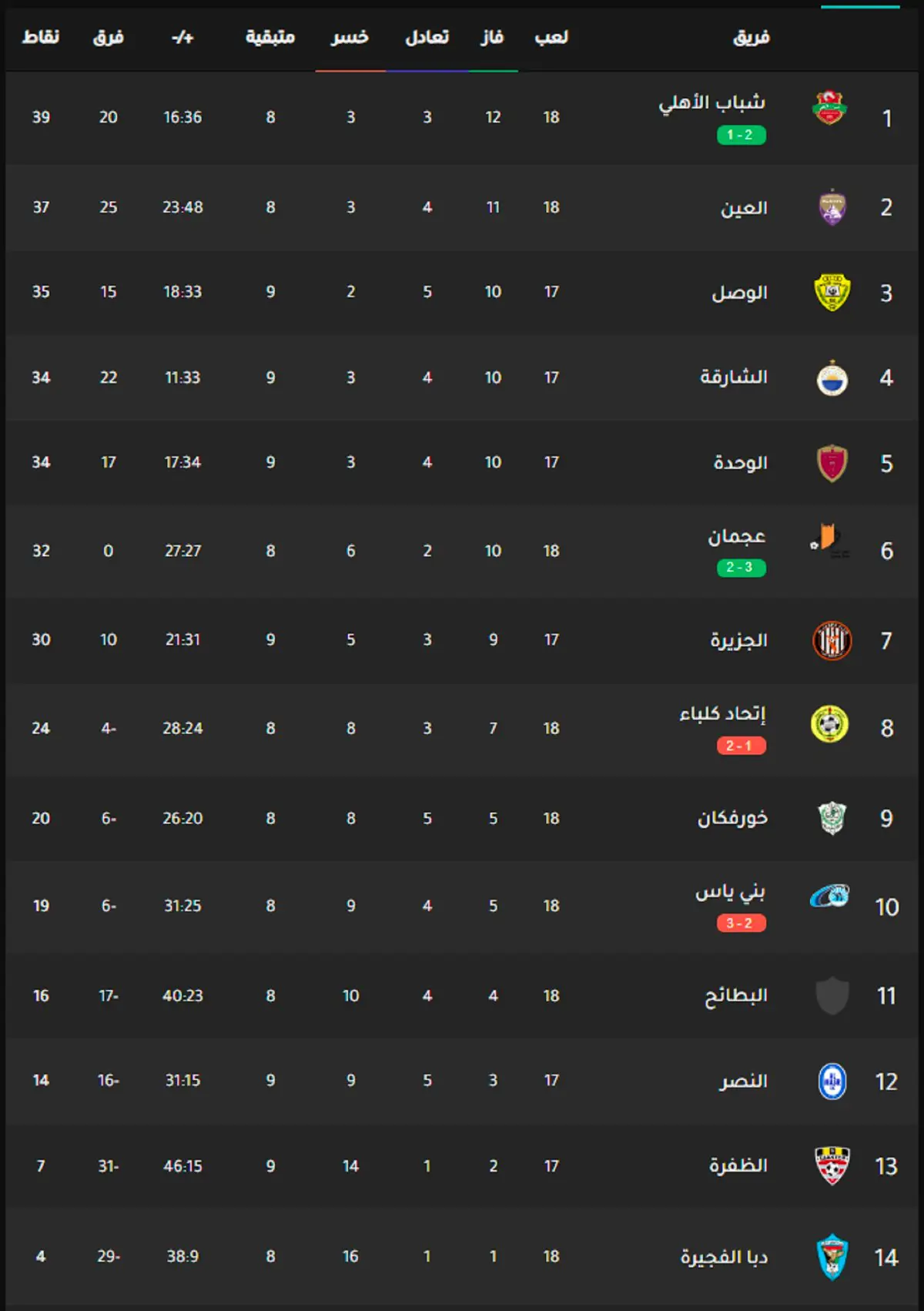Open the Ajman club logo
This screenshot has width=924, height=1311.
click(829, 541)
